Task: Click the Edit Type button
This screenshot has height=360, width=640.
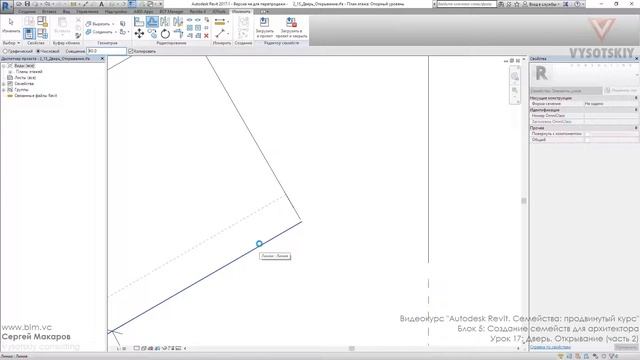Action: coord(621,90)
